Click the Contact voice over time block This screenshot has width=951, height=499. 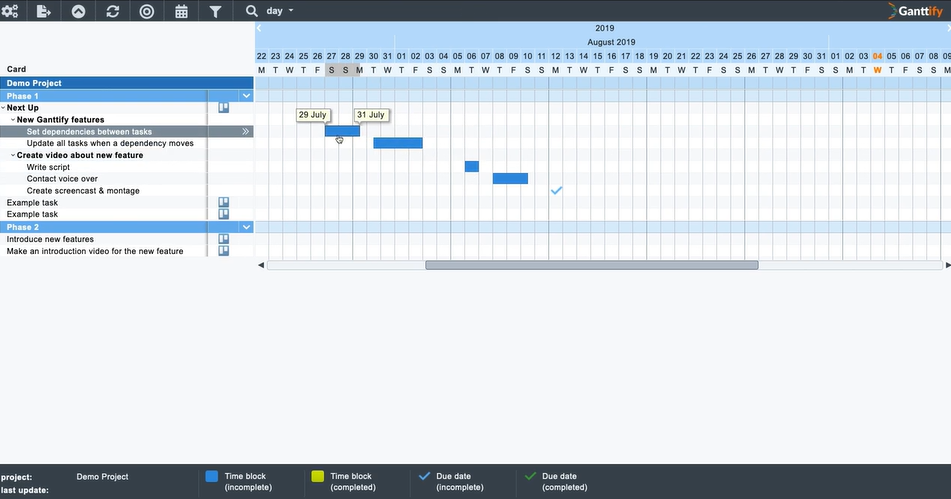pyautogui.click(x=510, y=178)
